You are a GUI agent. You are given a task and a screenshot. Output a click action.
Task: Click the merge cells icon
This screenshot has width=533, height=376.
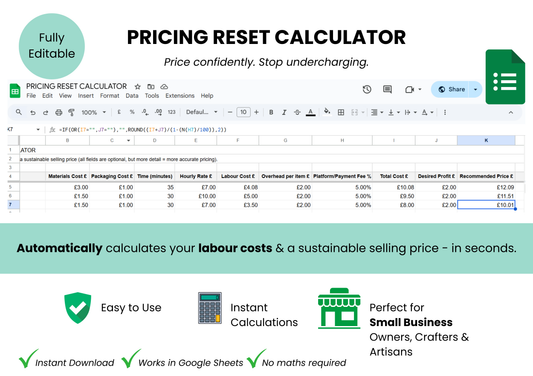(x=354, y=113)
